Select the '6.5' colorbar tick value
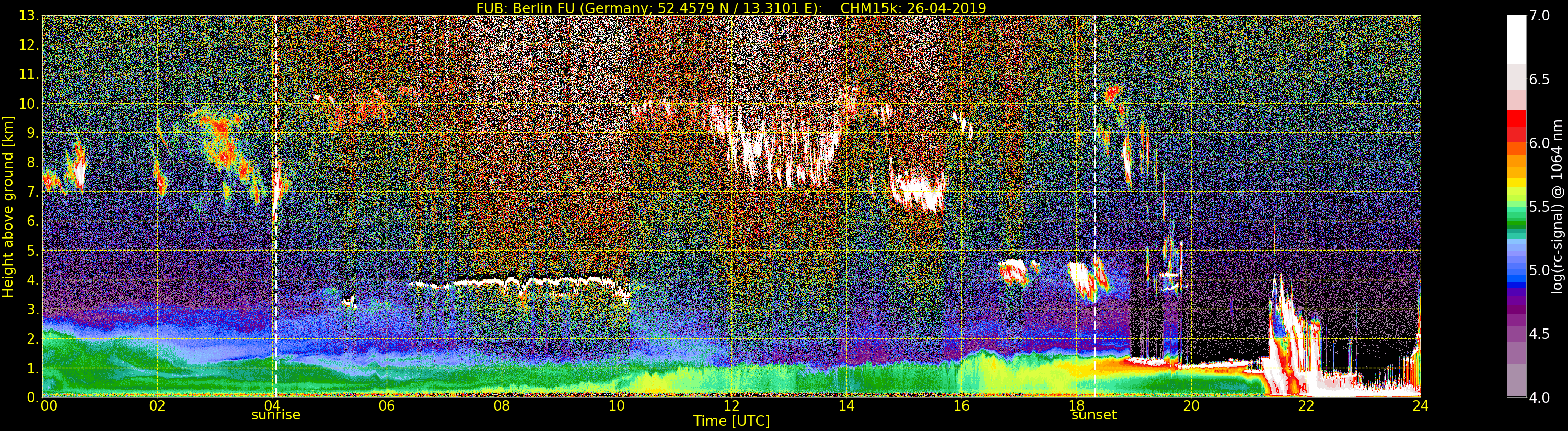This screenshot has width=1568, height=431. 1540,80
